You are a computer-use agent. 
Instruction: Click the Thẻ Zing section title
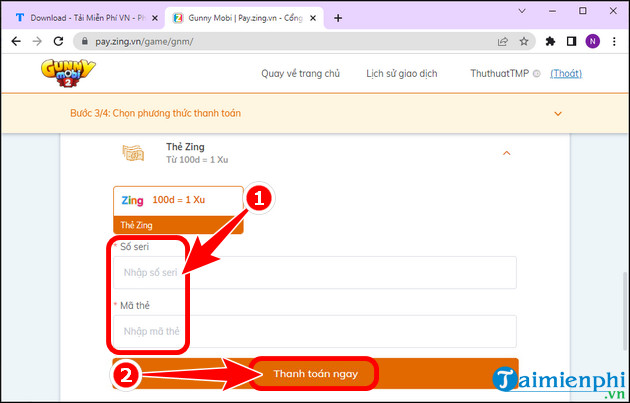(x=185, y=147)
